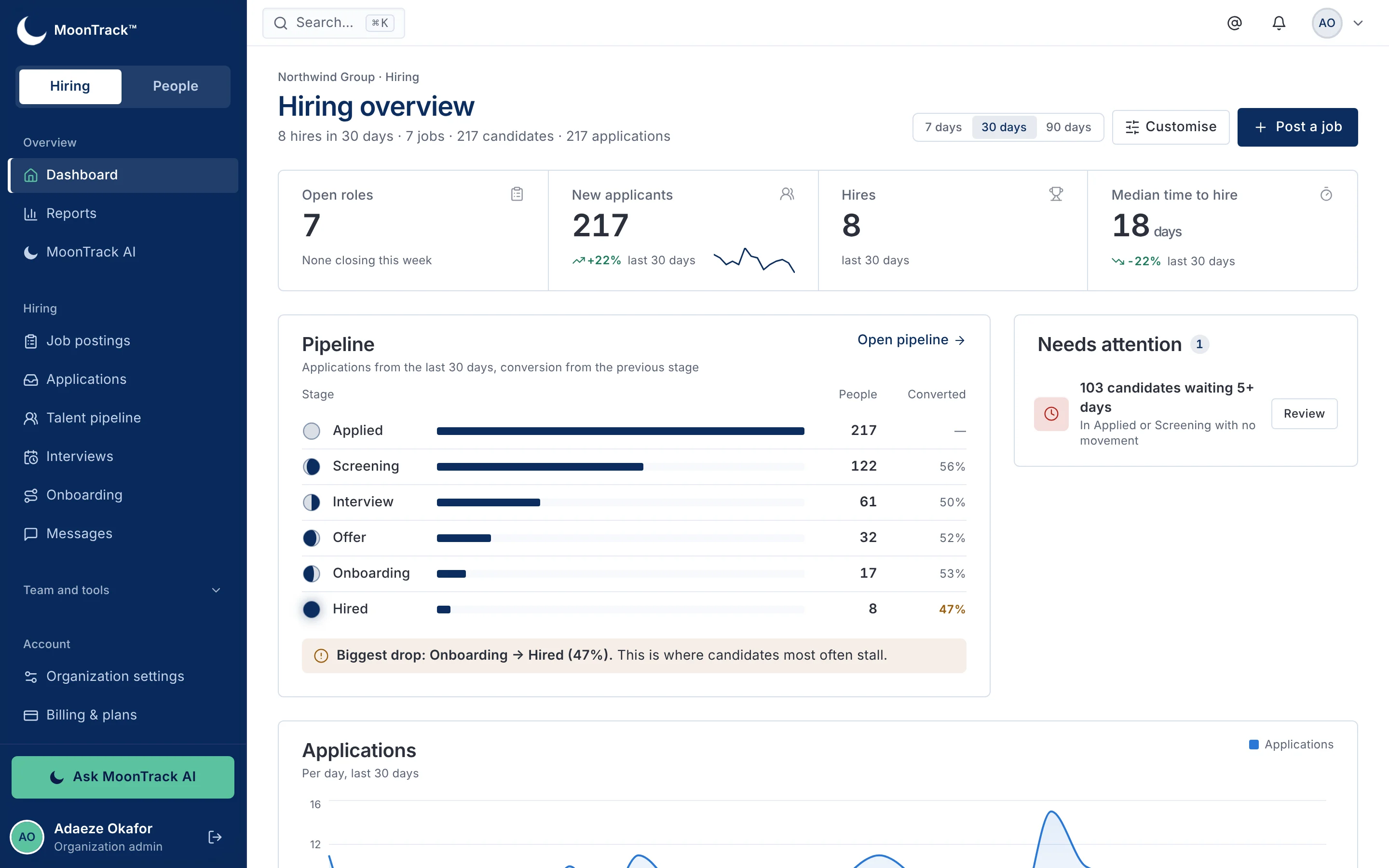1389x868 pixels.
Task: Click the Hires trophy icon
Action: (x=1056, y=195)
